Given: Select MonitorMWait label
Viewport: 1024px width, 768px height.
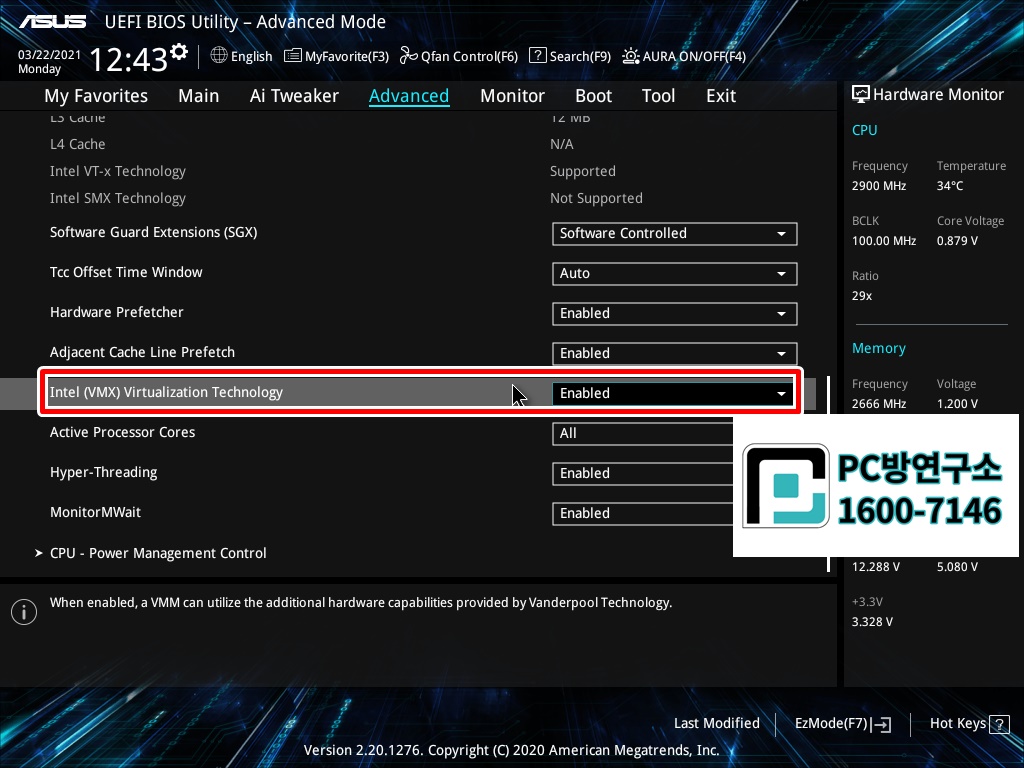Looking at the screenshot, I should click(x=95, y=513).
